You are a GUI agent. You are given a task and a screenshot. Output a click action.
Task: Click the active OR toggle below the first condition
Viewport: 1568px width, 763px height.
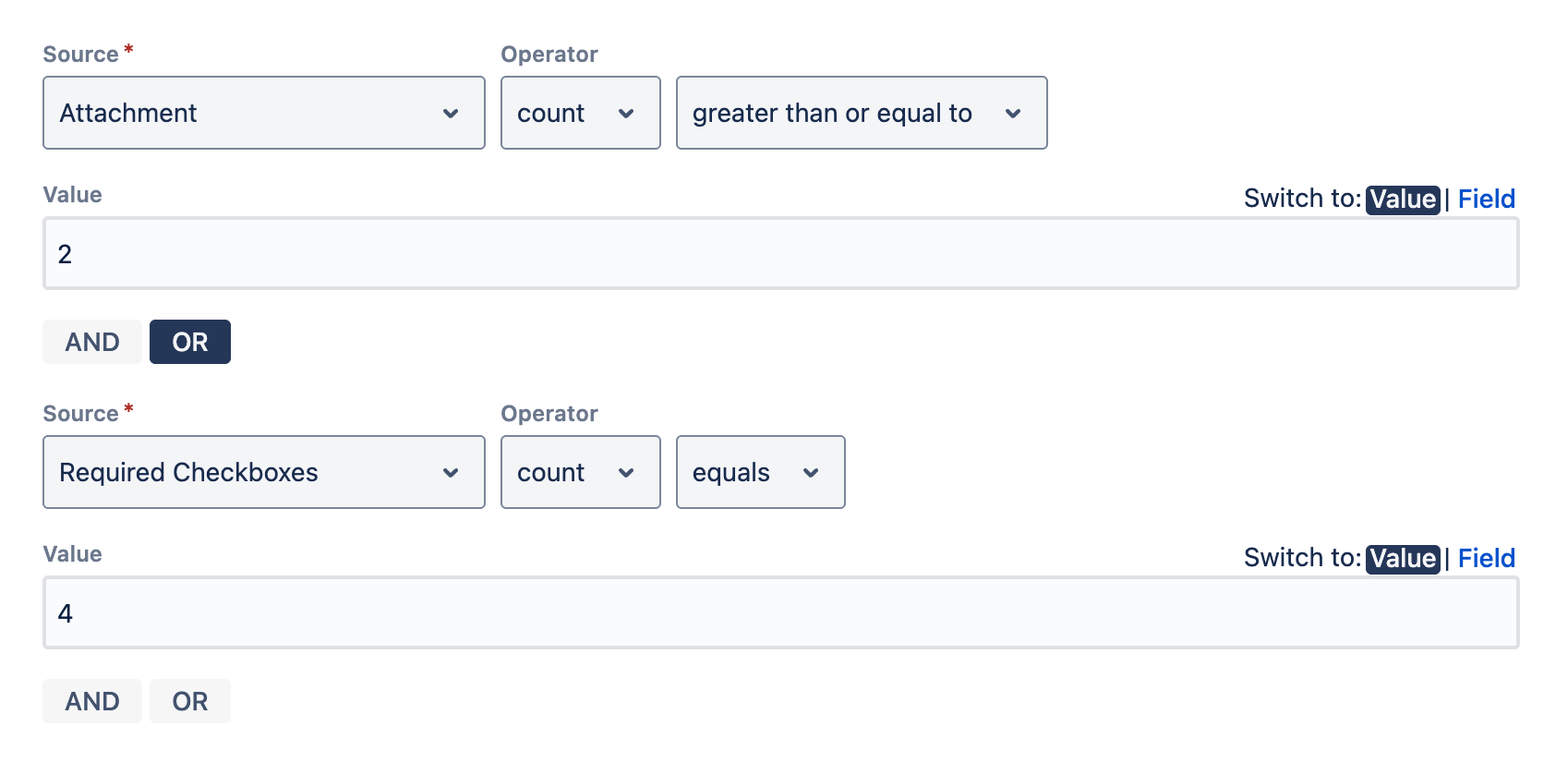189,341
